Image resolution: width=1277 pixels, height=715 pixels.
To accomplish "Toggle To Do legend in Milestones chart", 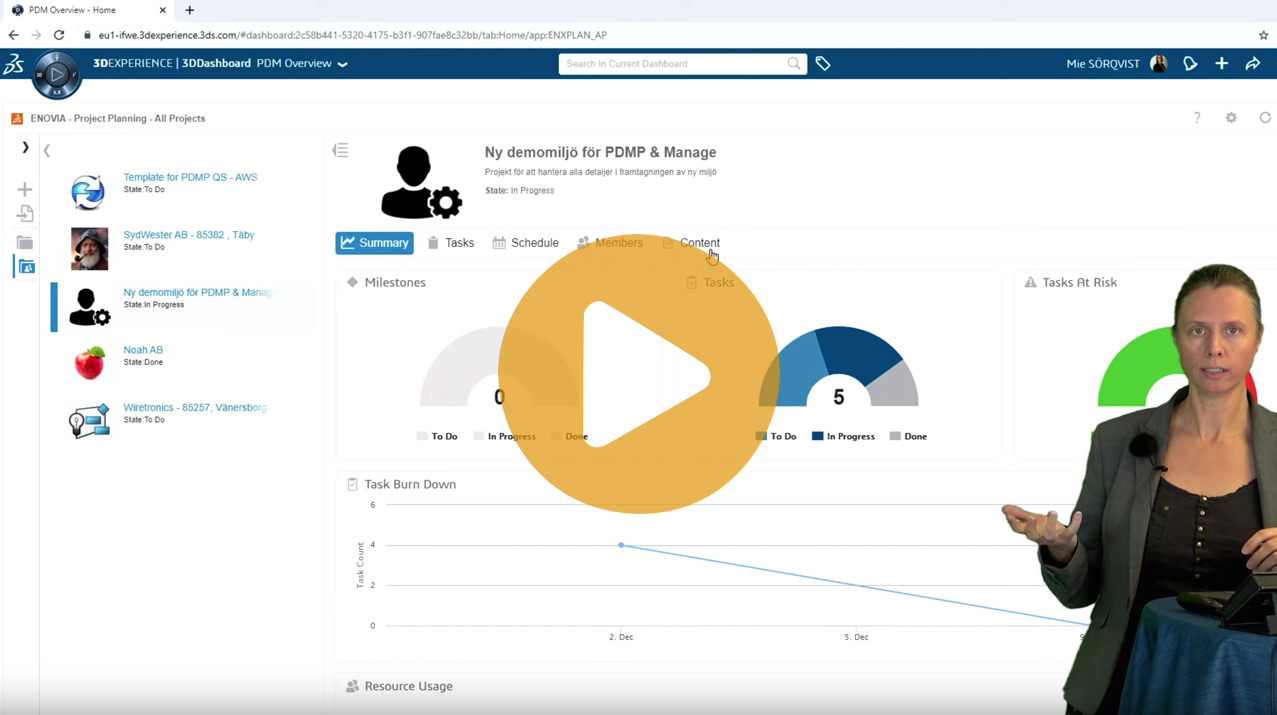I will click(437, 437).
